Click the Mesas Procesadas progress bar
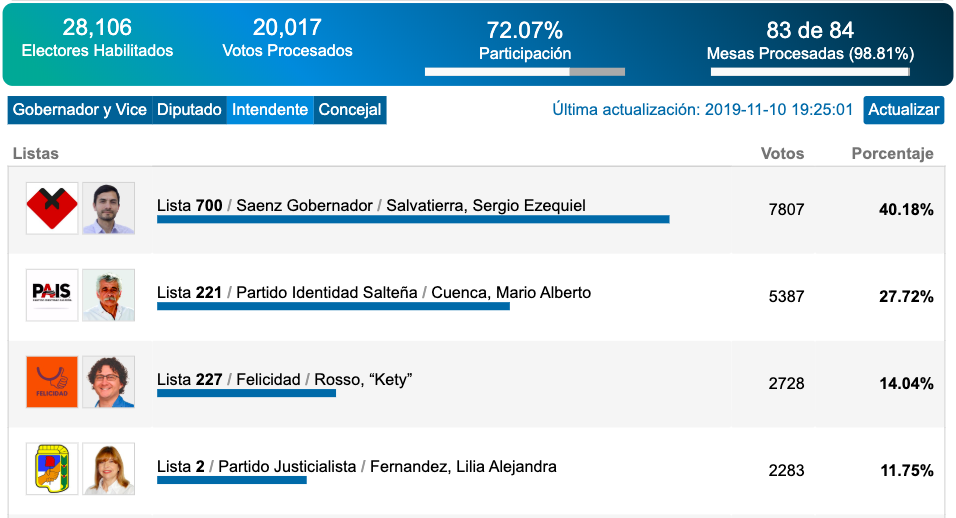The width and height of the screenshot is (956, 518). [809, 72]
